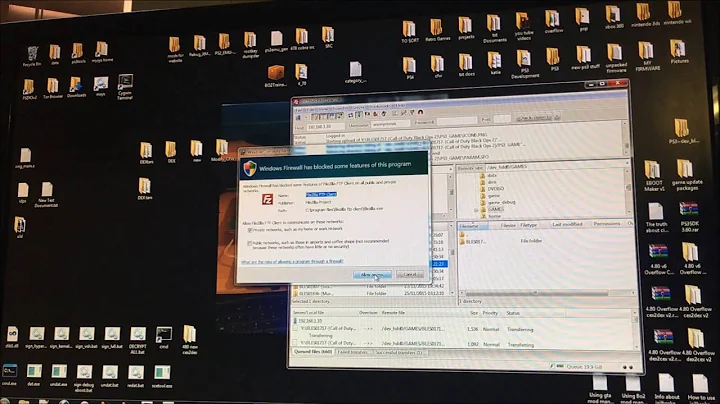
Task: Select the 192.168.1.10 server queue row
Action: (x=310, y=321)
